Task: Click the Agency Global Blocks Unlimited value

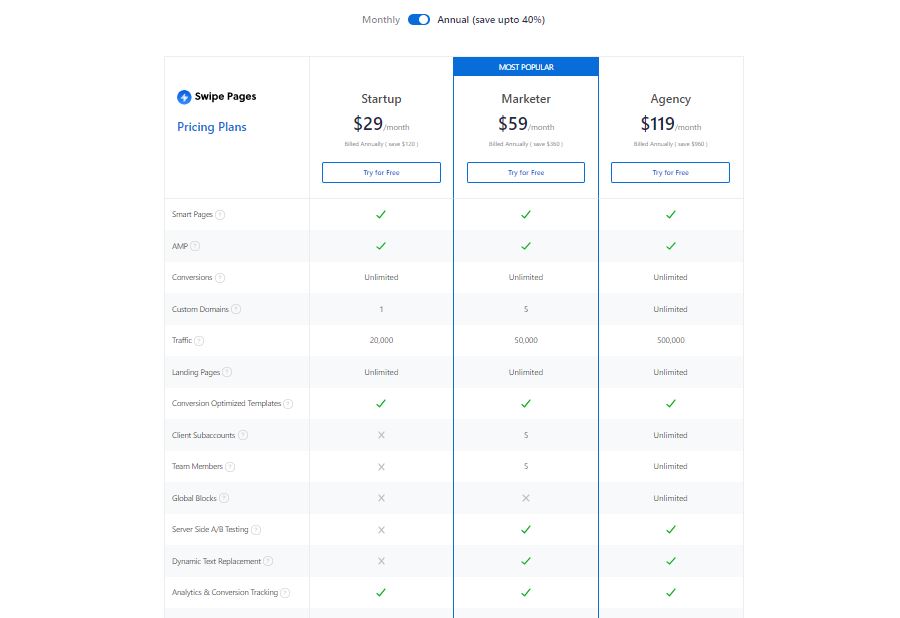Action: pyautogui.click(x=670, y=498)
